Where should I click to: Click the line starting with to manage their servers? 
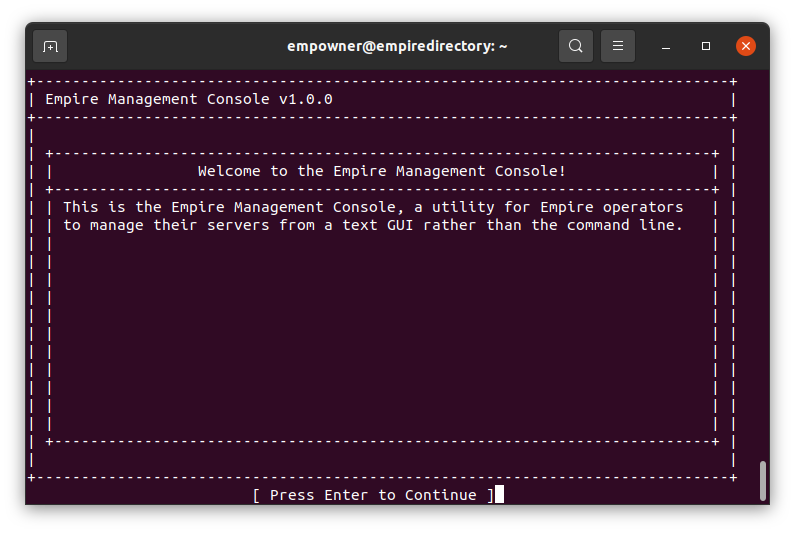(373, 225)
